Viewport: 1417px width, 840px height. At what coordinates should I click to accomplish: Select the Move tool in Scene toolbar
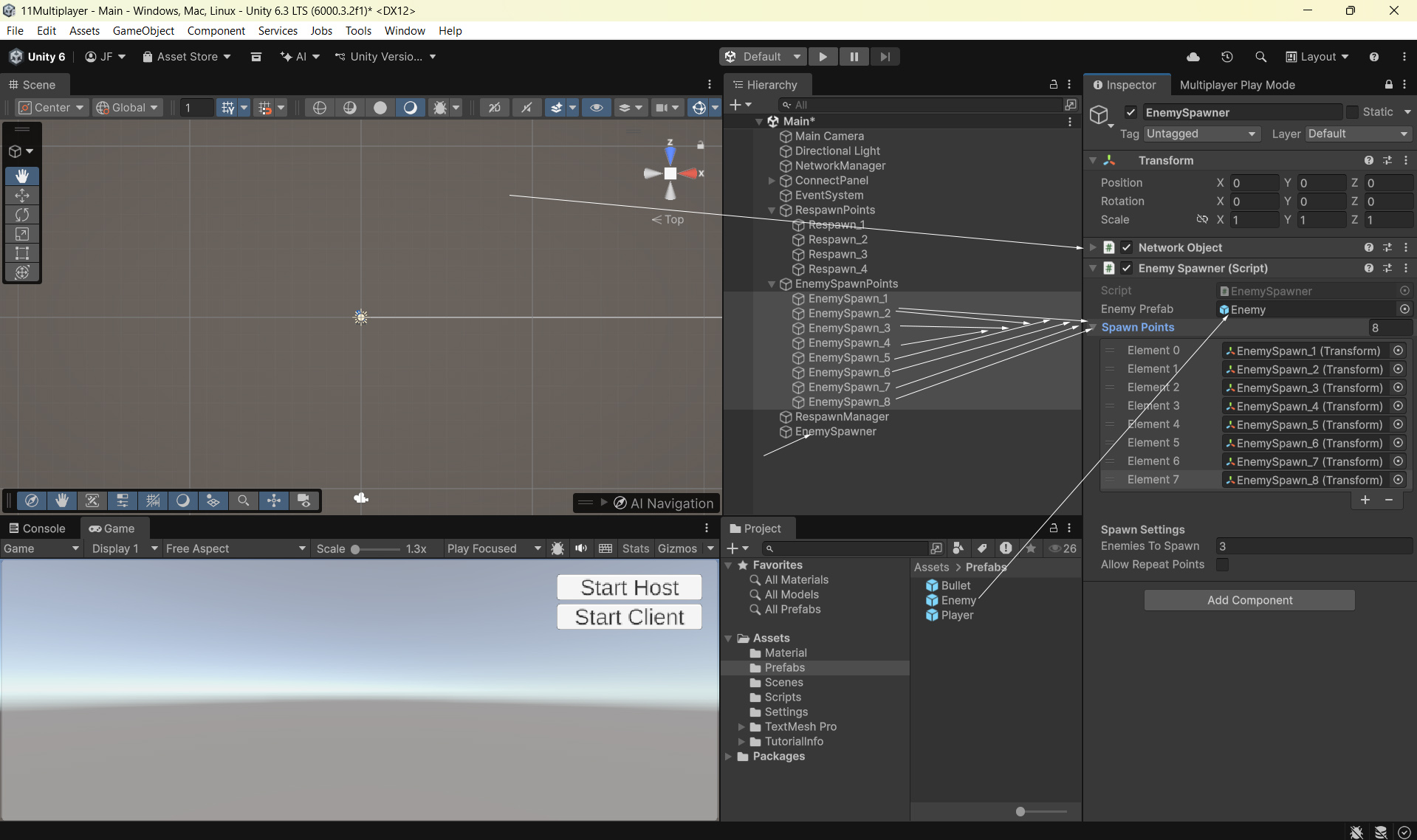tap(22, 196)
